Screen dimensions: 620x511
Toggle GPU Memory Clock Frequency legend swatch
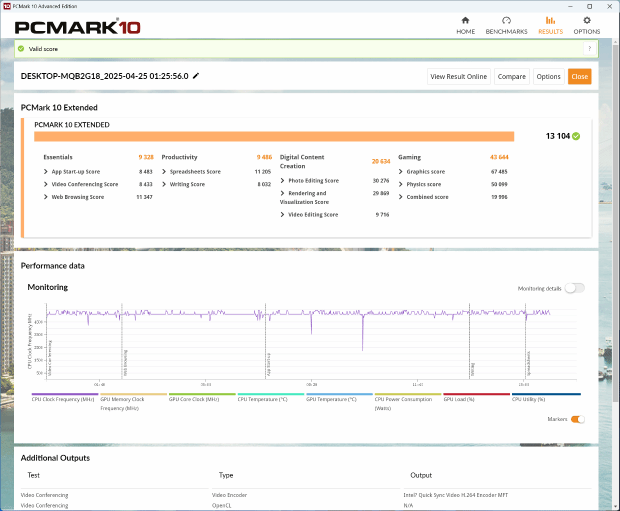coord(133,394)
